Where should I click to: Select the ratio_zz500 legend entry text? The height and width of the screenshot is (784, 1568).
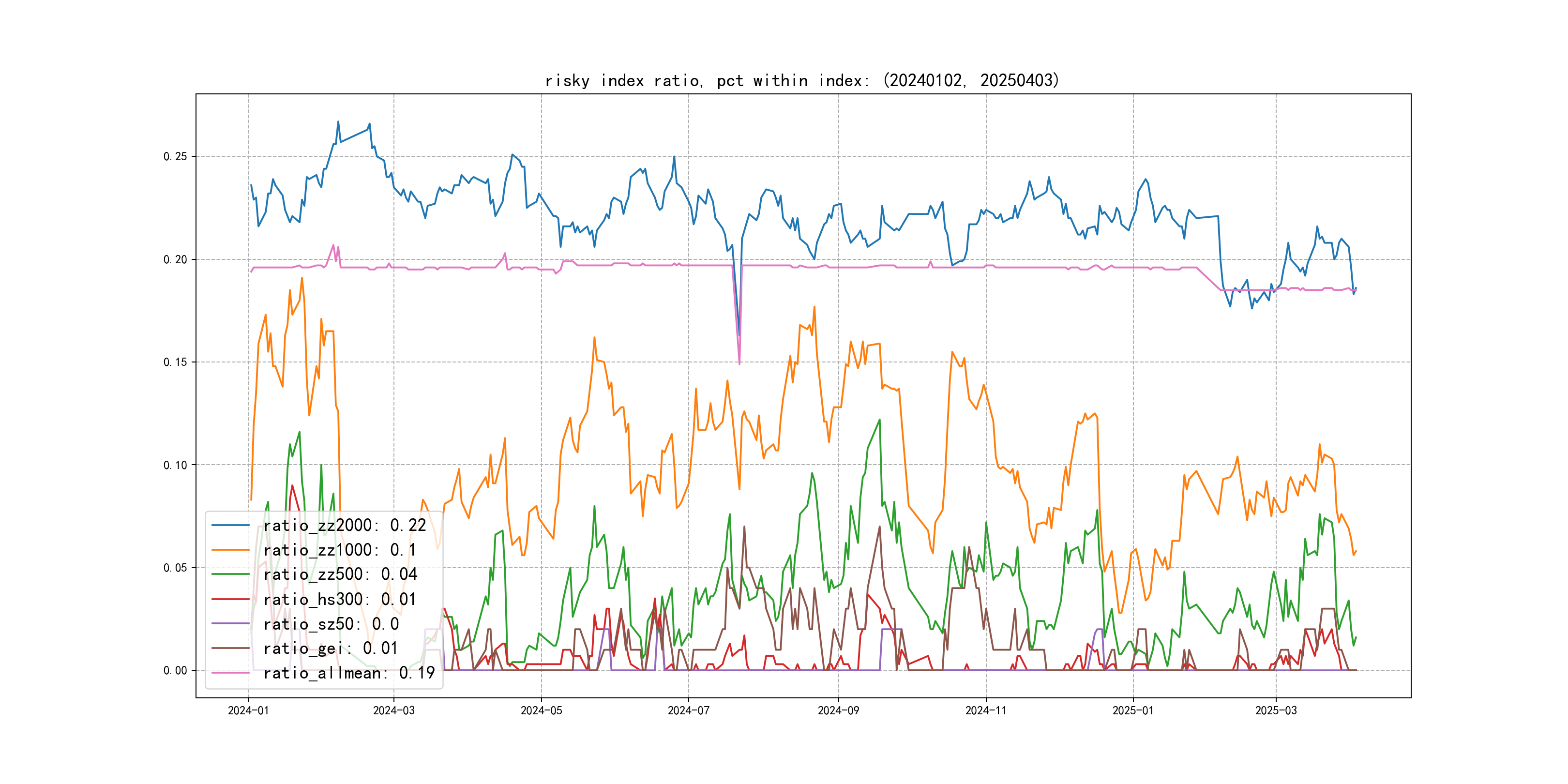pyautogui.click(x=340, y=574)
